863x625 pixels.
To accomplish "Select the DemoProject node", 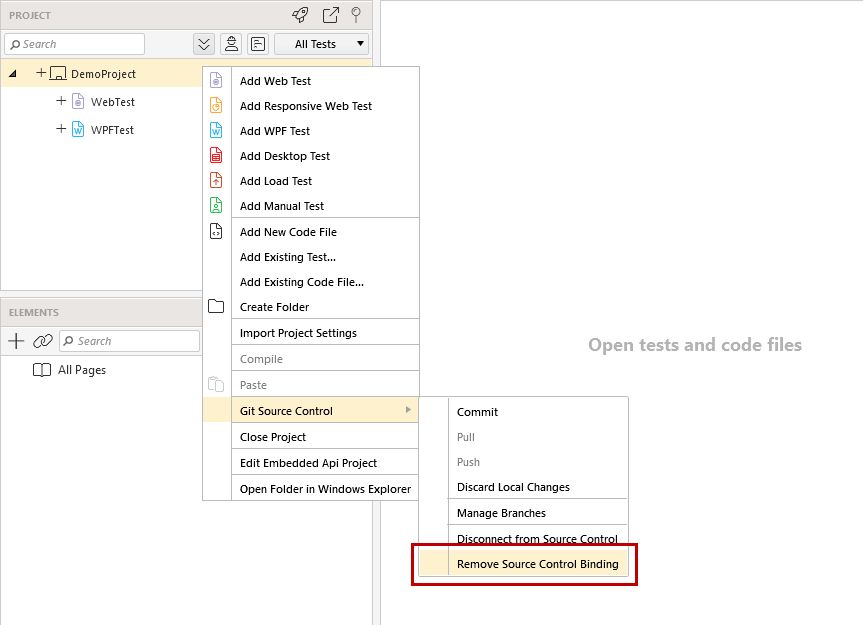I will coord(101,74).
